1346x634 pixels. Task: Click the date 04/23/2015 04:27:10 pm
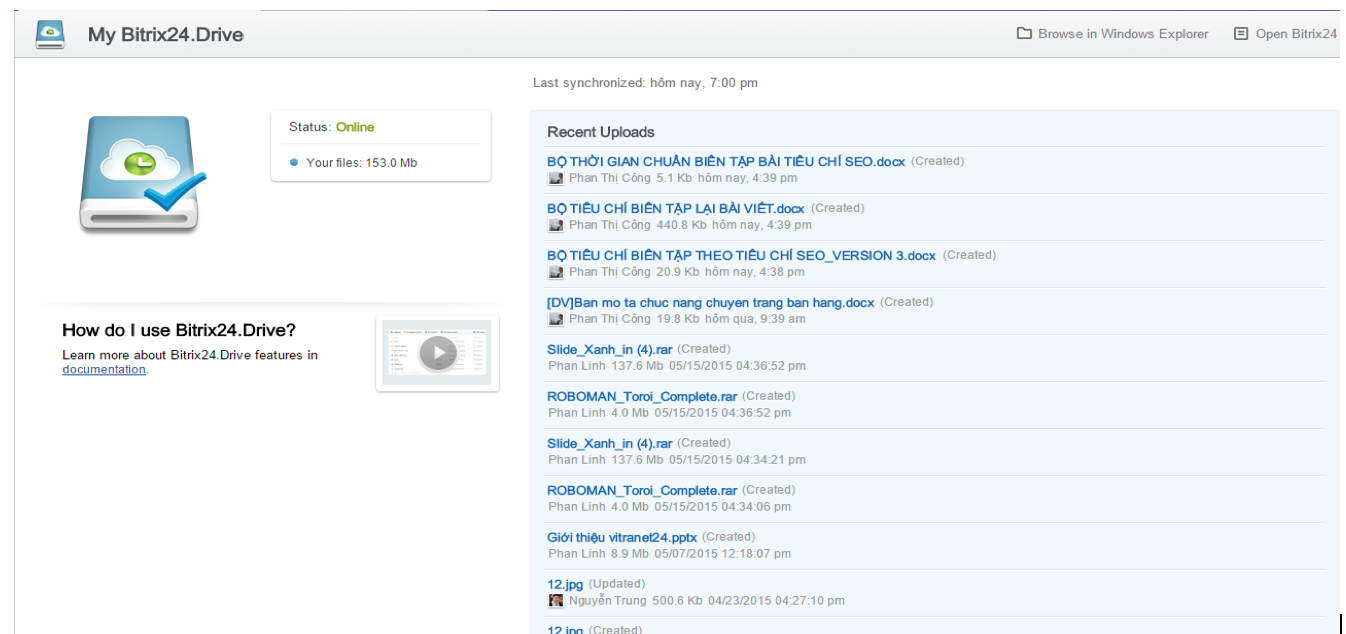click(x=776, y=601)
